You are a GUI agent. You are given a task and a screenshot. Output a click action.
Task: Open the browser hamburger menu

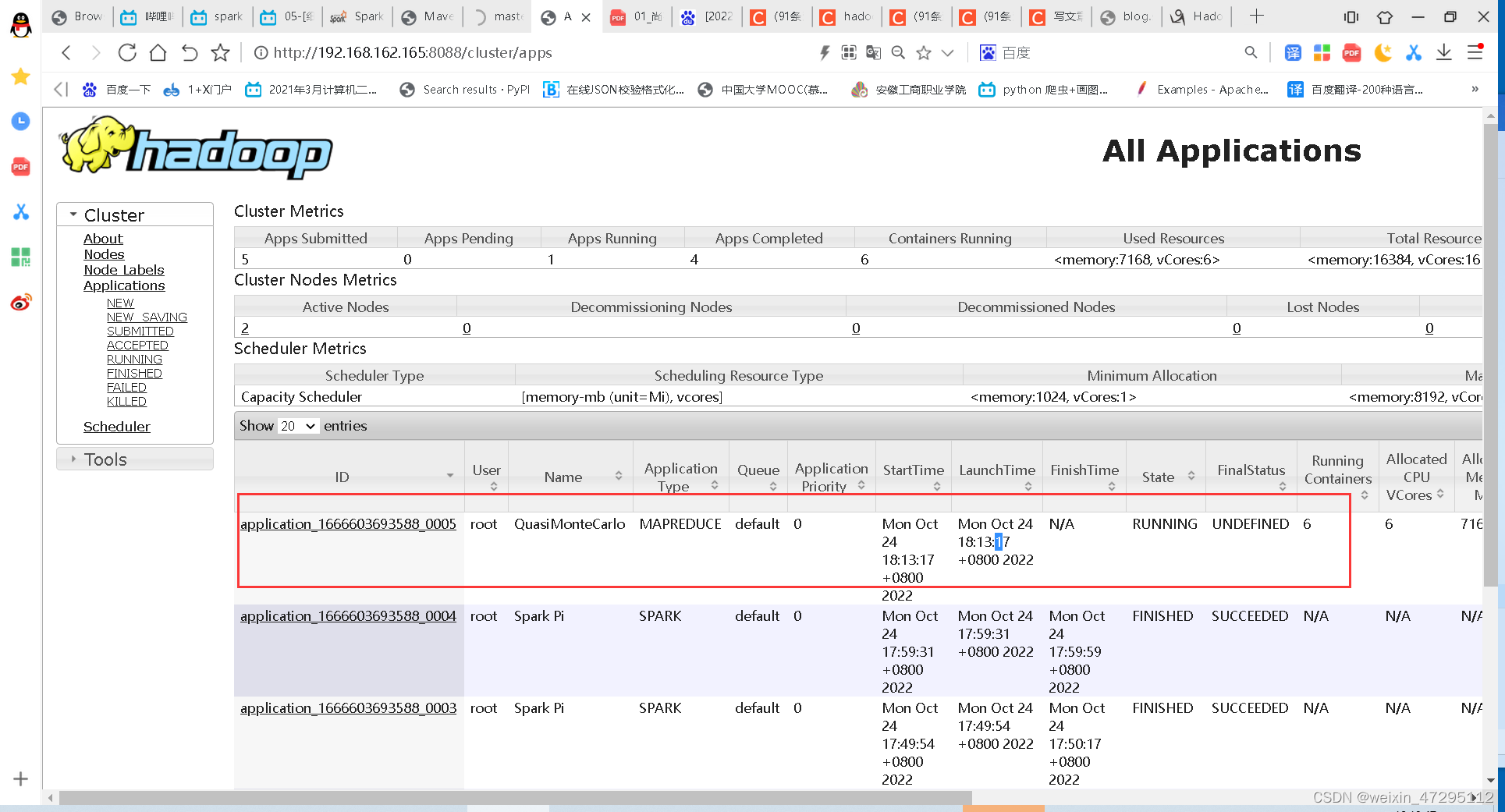click(1475, 52)
